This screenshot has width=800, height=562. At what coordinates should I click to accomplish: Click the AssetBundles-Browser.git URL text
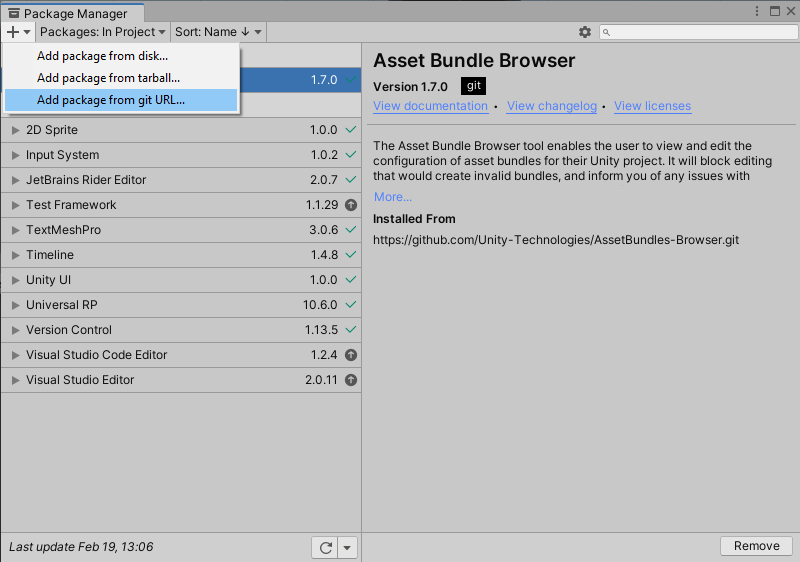click(556, 240)
